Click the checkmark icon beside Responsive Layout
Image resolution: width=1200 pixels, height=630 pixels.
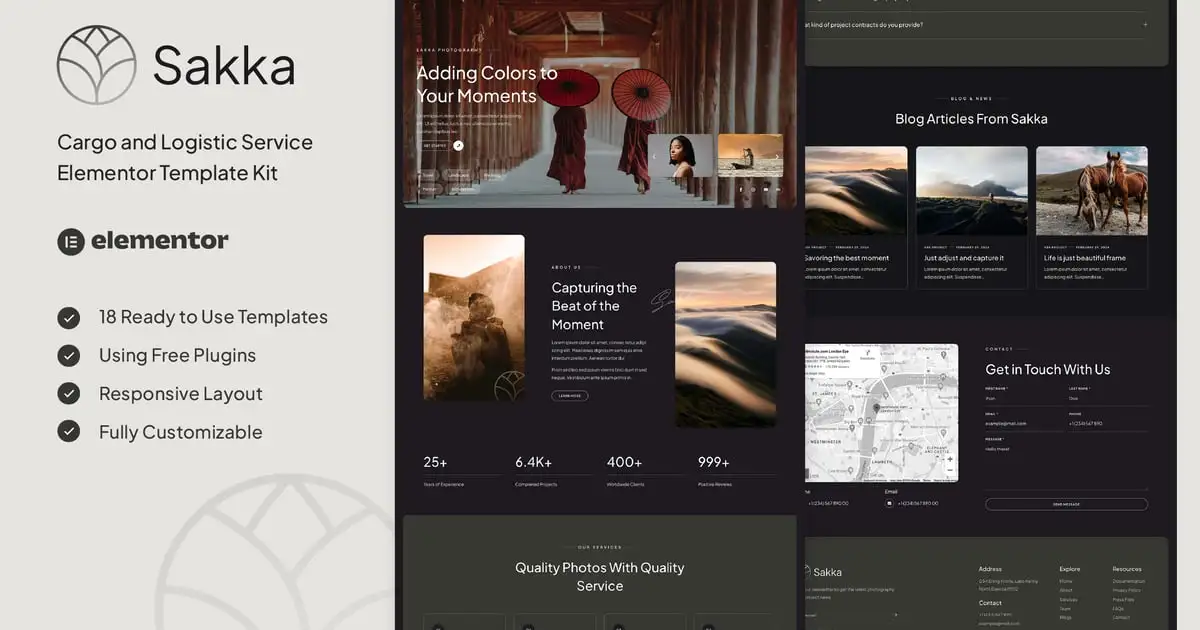point(69,394)
